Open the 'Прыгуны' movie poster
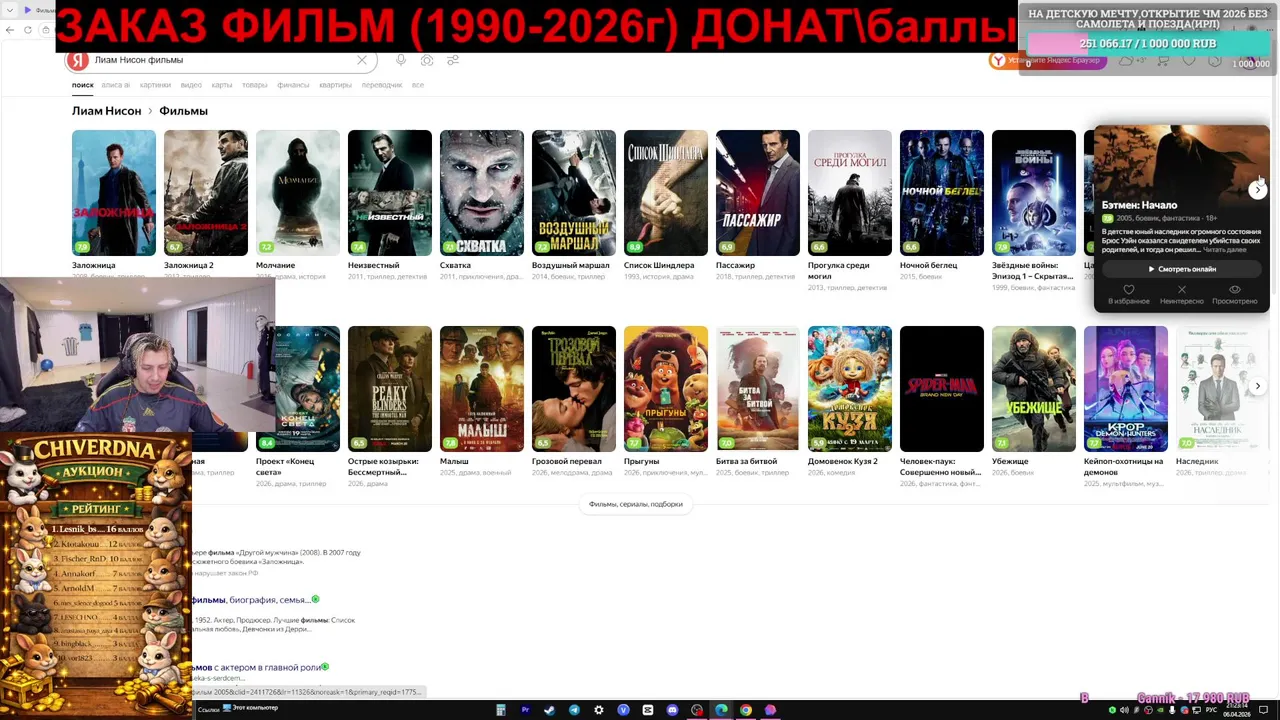This screenshot has width=1280, height=720. coord(666,389)
